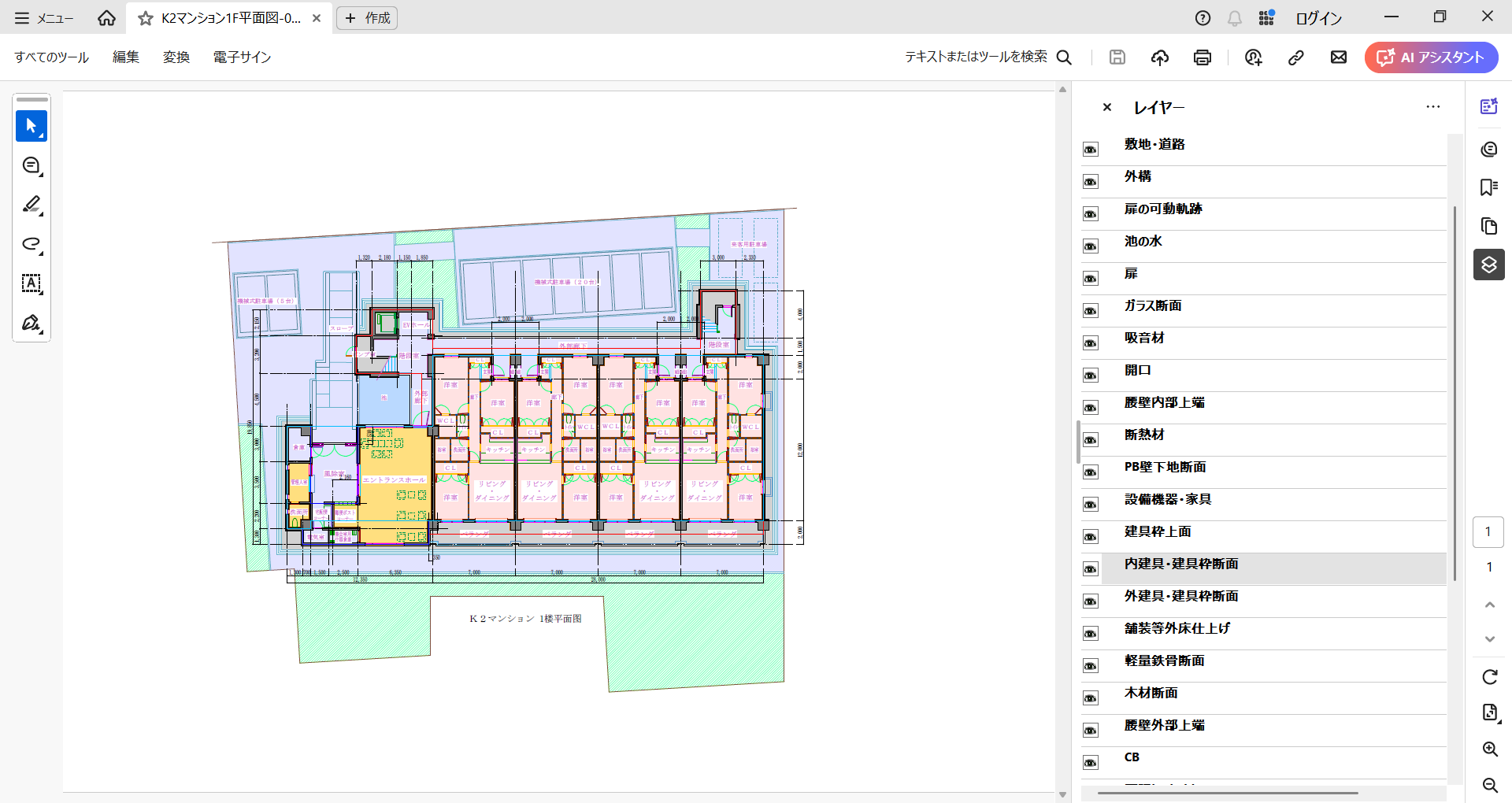Viewport: 1512px width, 803px height.
Task: Select the arrow selection tool
Action: pyautogui.click(x=31, y=126)
